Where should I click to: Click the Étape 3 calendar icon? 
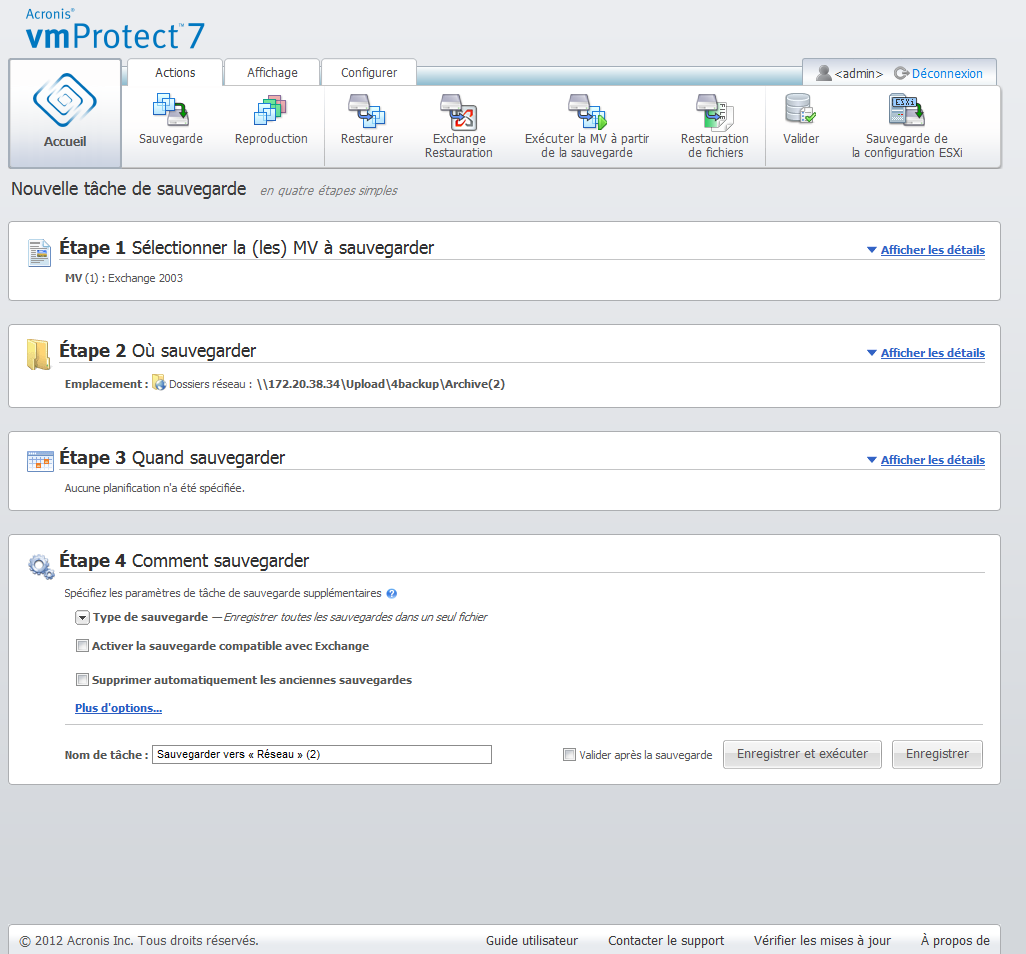tap(40, 461)
